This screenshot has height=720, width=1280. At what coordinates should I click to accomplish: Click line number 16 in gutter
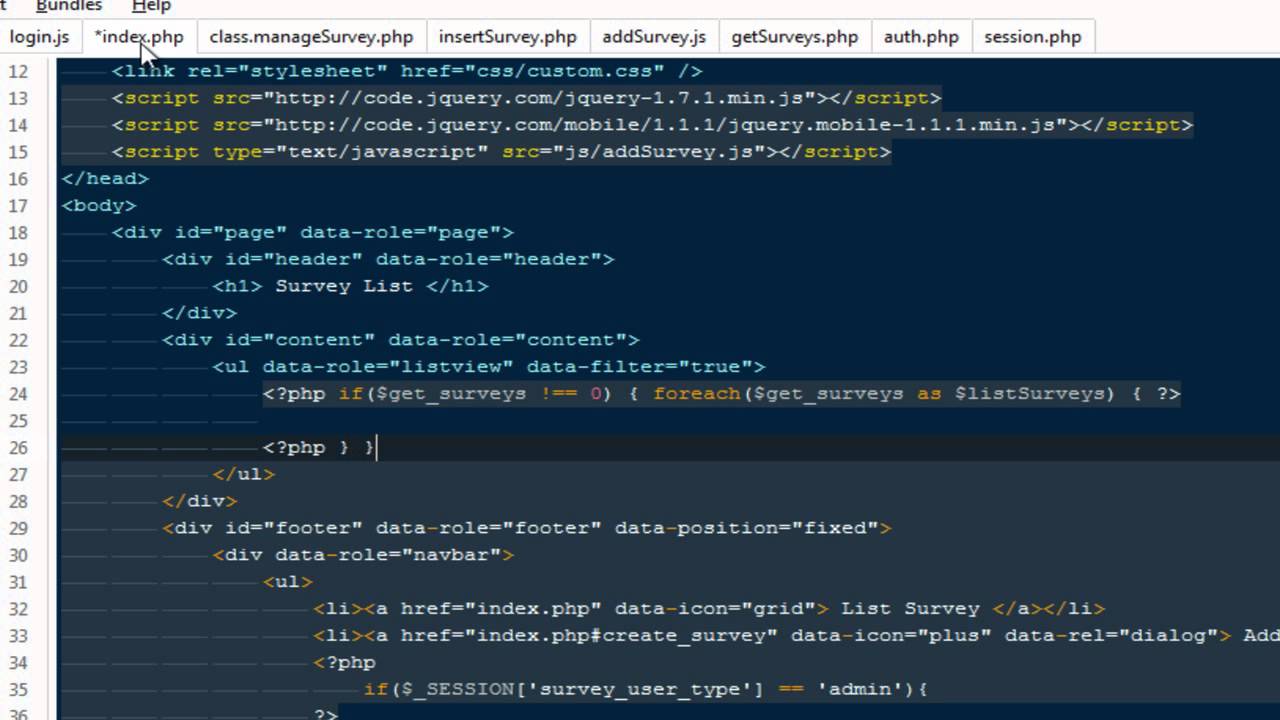(18, 179)
